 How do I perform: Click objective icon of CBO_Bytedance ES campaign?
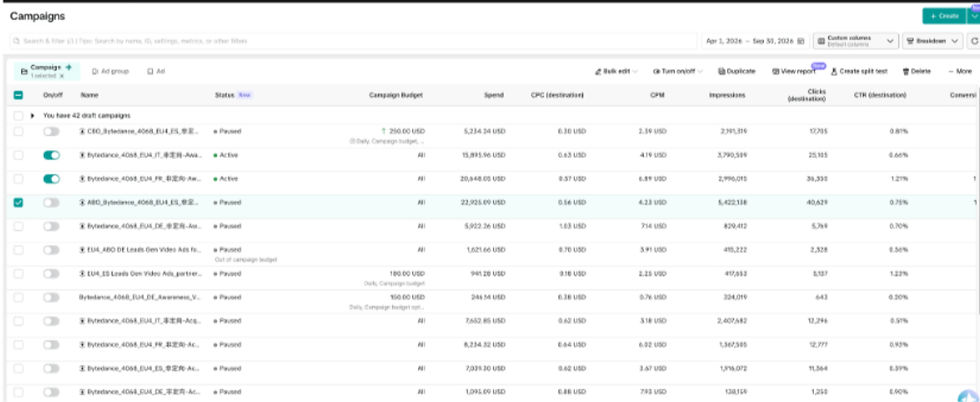pos(82,131)
